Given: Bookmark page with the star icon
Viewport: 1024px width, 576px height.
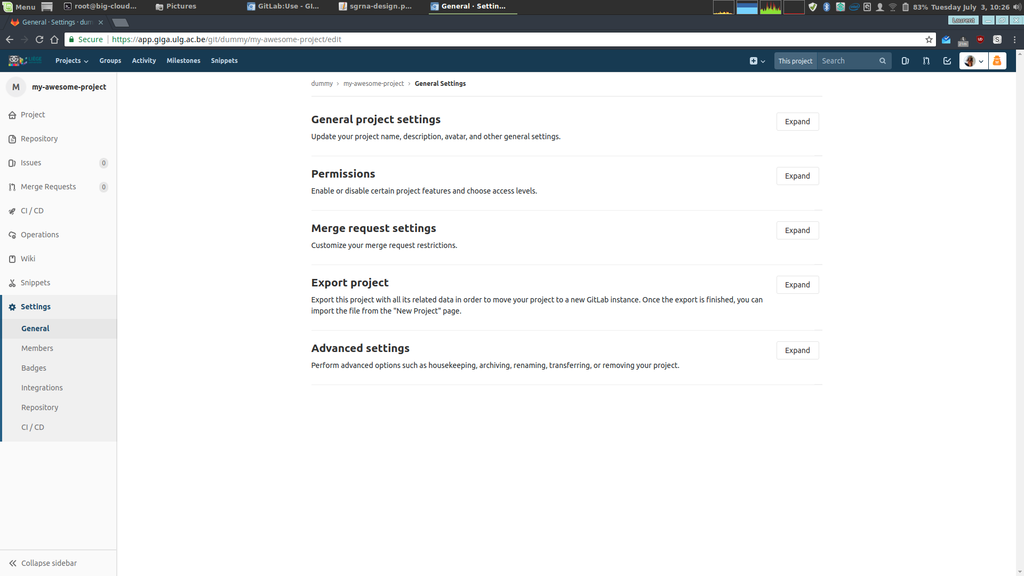Looking at the screenshot, I should tap(929, 39).
